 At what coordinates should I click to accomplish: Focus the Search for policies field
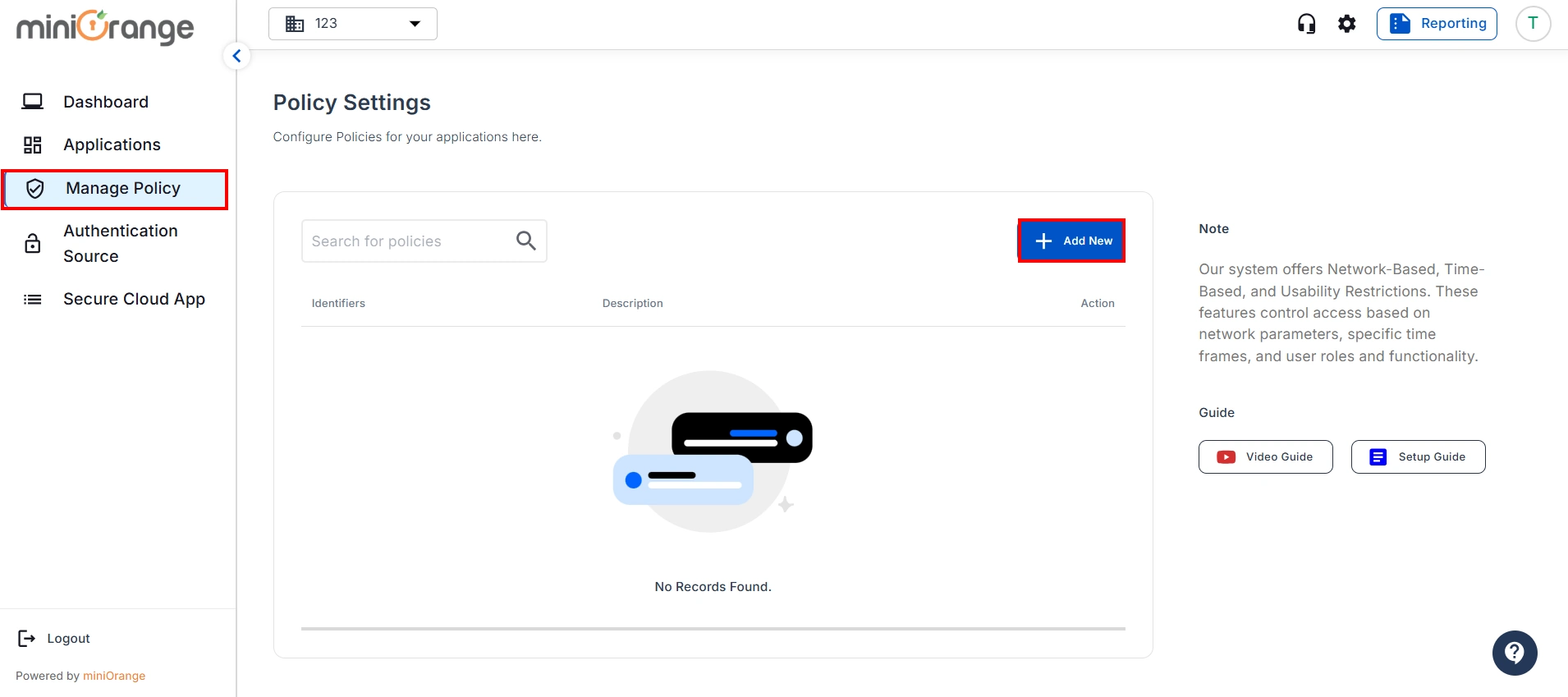(x=406, y=241)
